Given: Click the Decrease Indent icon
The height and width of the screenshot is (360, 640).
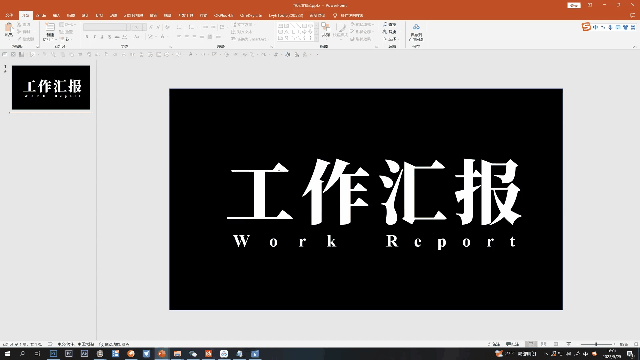Looking at the screenshot, I should (205, 27).
